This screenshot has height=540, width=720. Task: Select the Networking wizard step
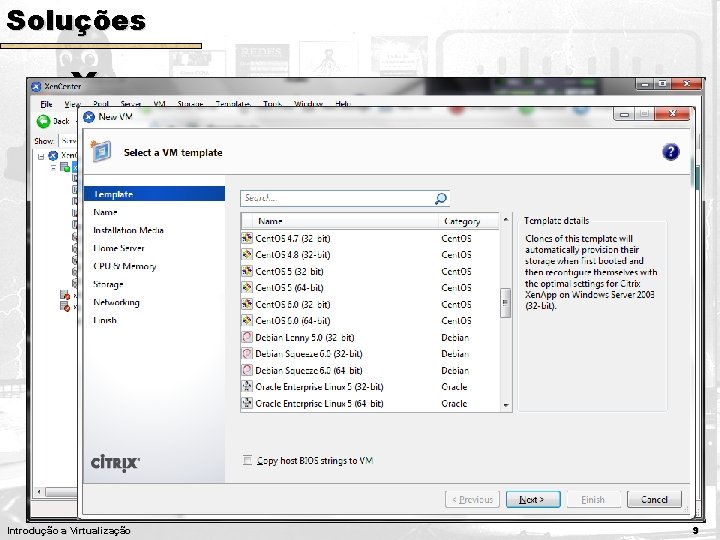(116, 302)
